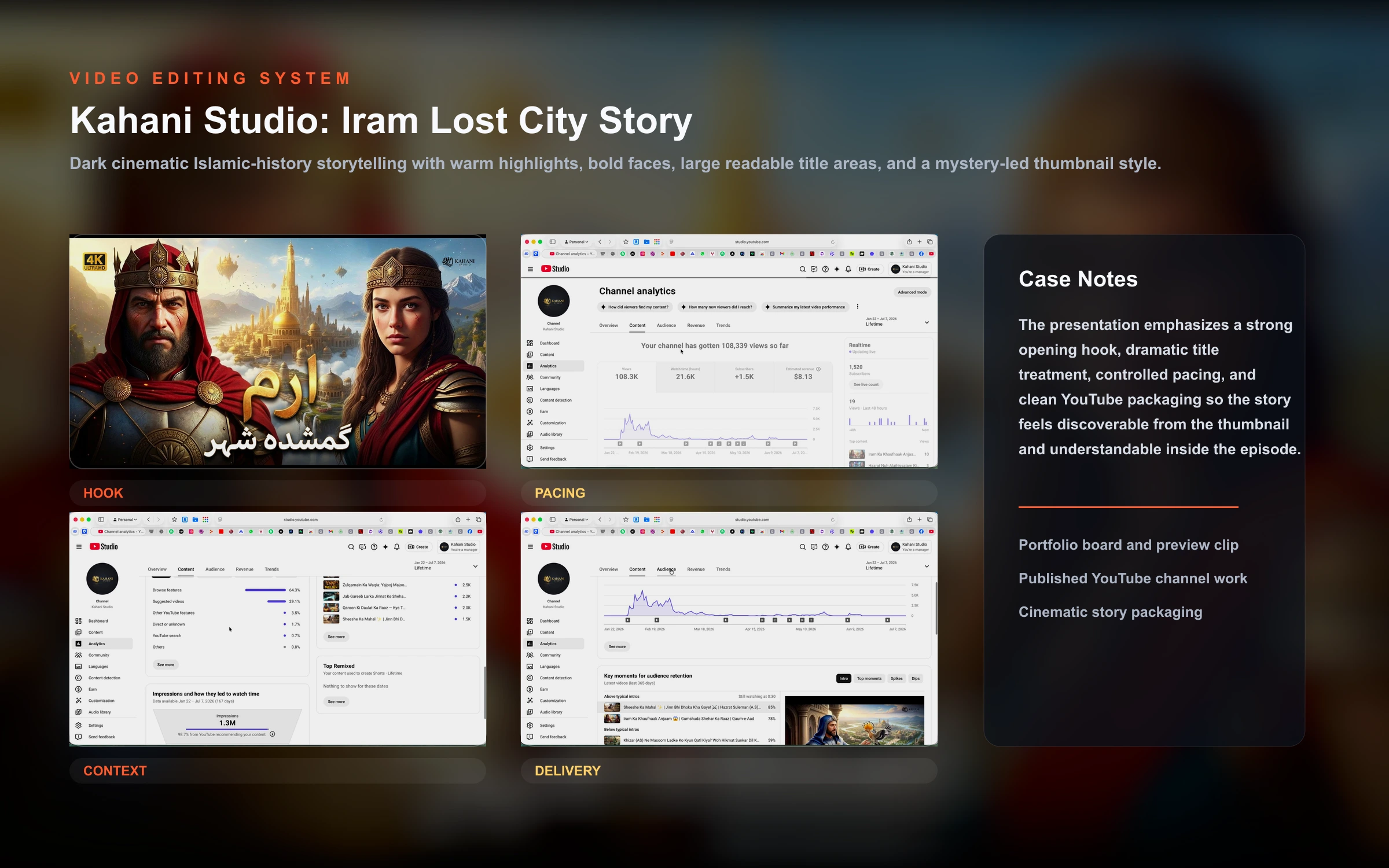
Task: Select the Dips chip in DELIVERY screenshot
Action: (x=916, y=678)
